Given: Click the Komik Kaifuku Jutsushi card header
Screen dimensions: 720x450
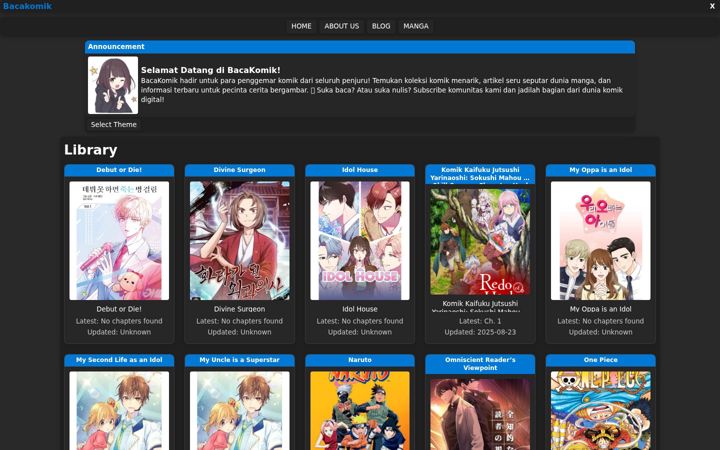Looking at the screenshot, I should click(480, 174).
